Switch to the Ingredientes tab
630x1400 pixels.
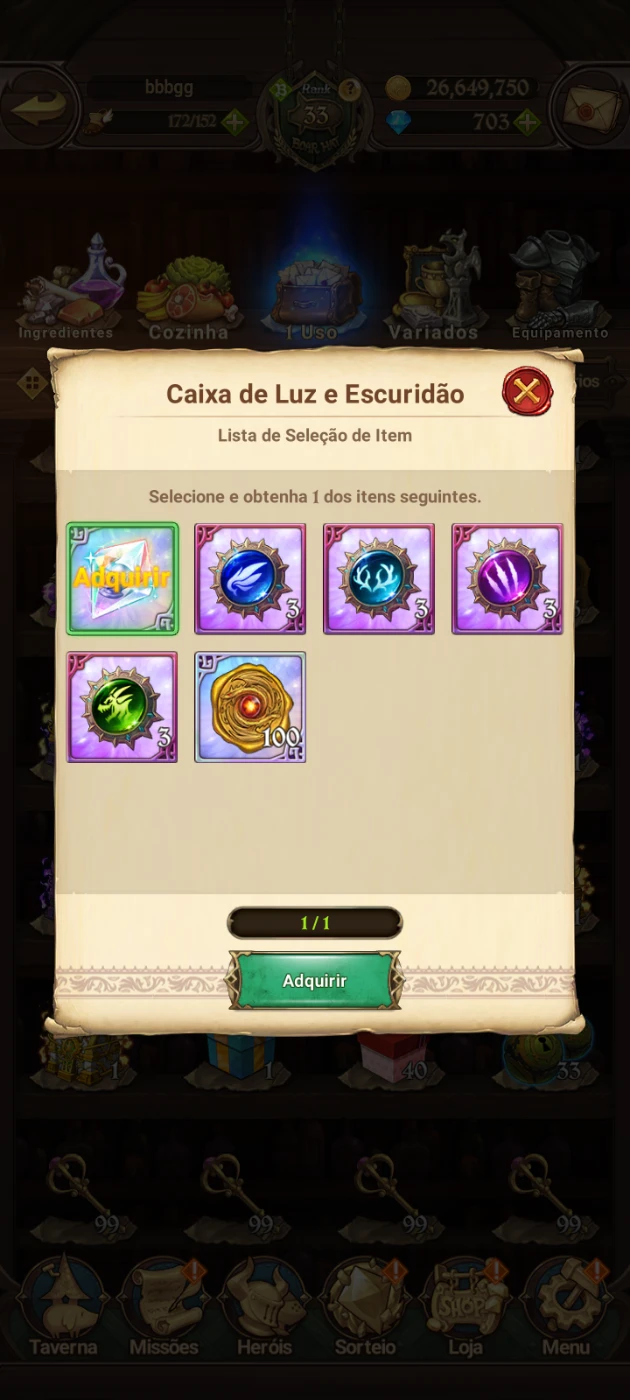pos(66,290)
